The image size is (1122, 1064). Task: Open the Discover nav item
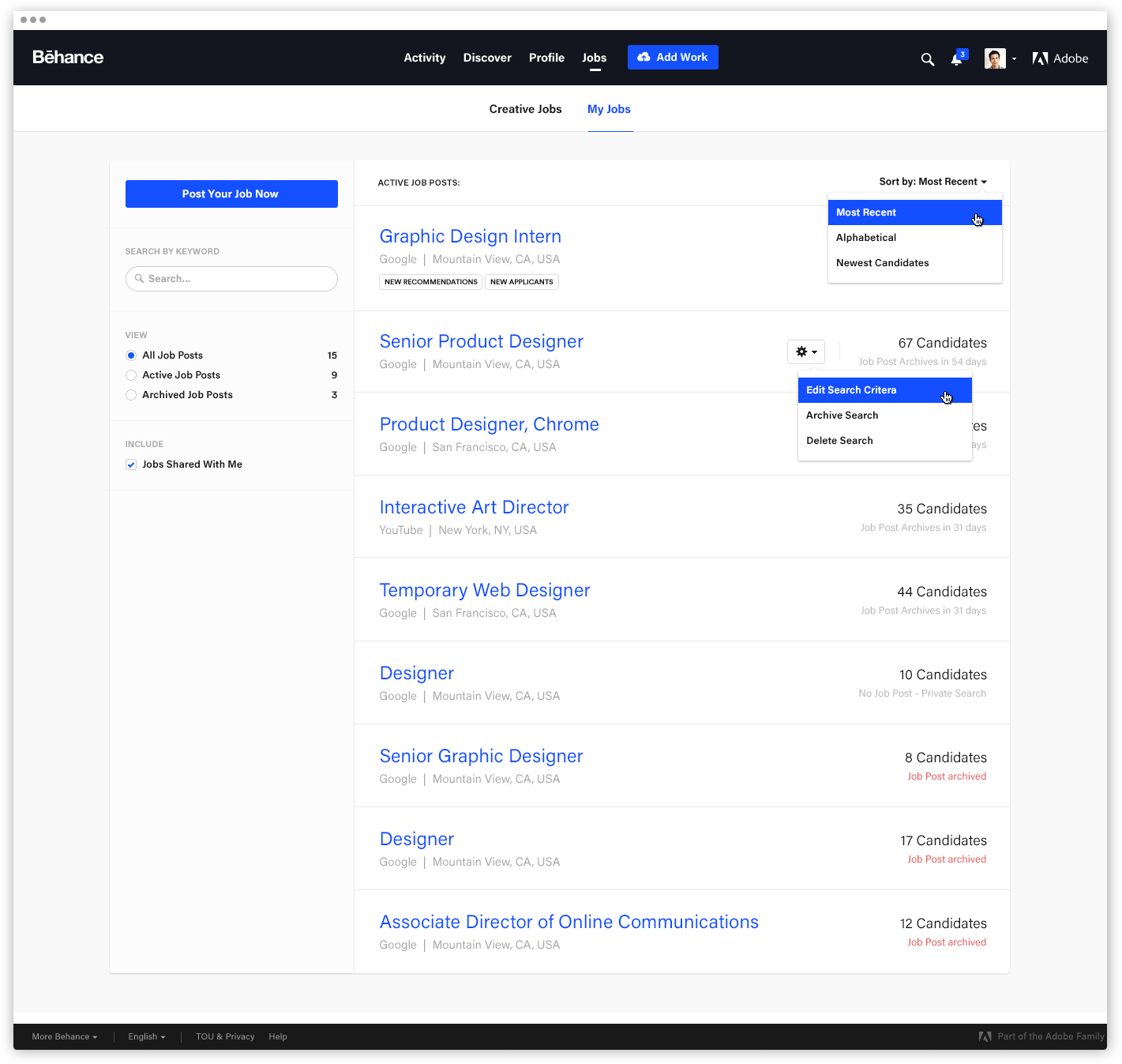point(487,58)
